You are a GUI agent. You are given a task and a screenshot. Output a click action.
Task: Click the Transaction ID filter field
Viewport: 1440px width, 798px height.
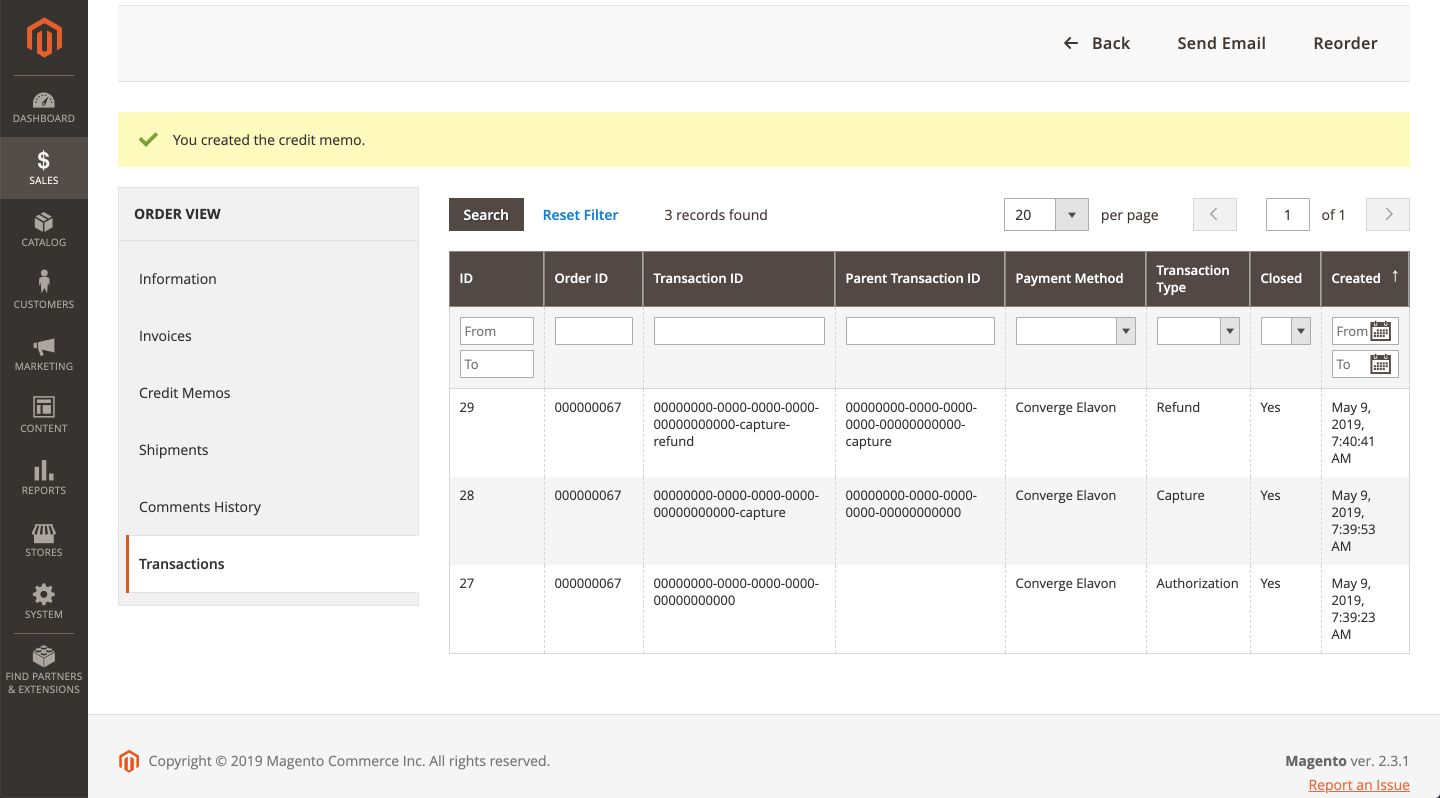(739, 331)
